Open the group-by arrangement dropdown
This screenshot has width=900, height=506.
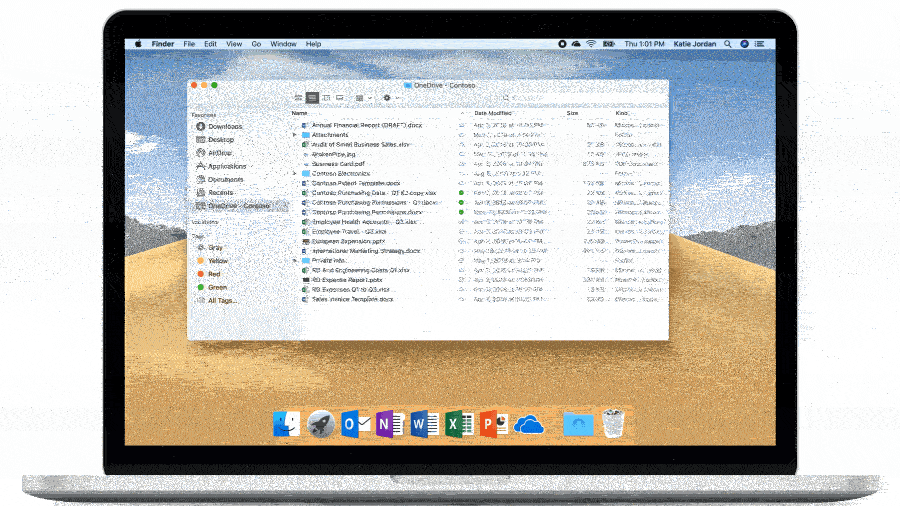[x=363, y=98]
